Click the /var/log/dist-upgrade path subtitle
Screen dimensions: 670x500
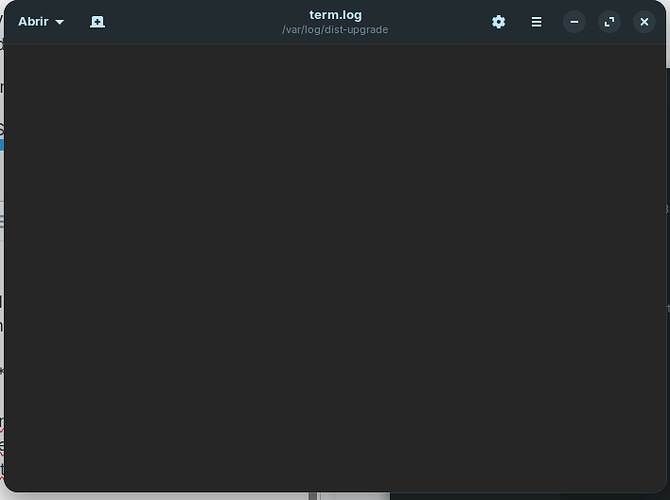335,30
